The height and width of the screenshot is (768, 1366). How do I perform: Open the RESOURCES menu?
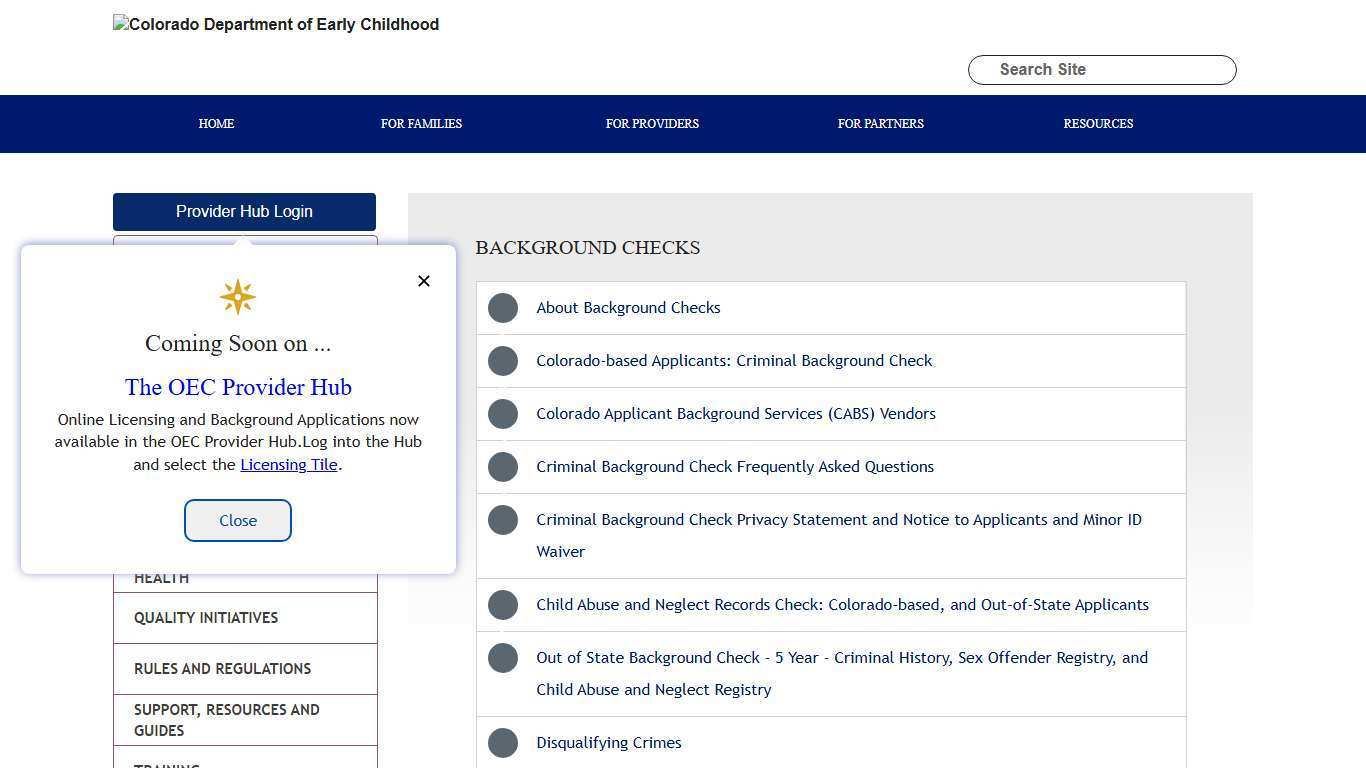click(x=1098, y=123)
